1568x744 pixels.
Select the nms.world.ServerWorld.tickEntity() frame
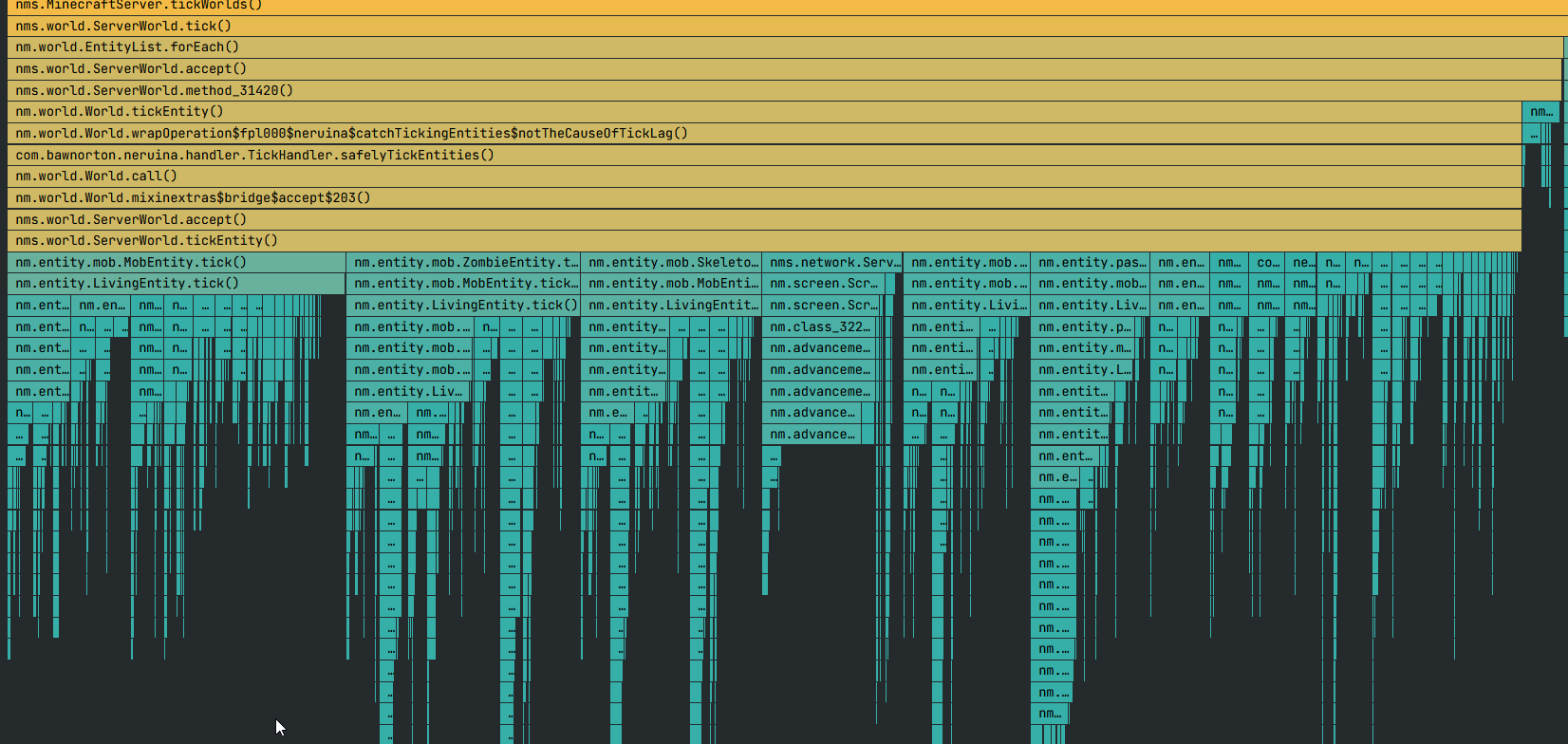tap(764, 241)
